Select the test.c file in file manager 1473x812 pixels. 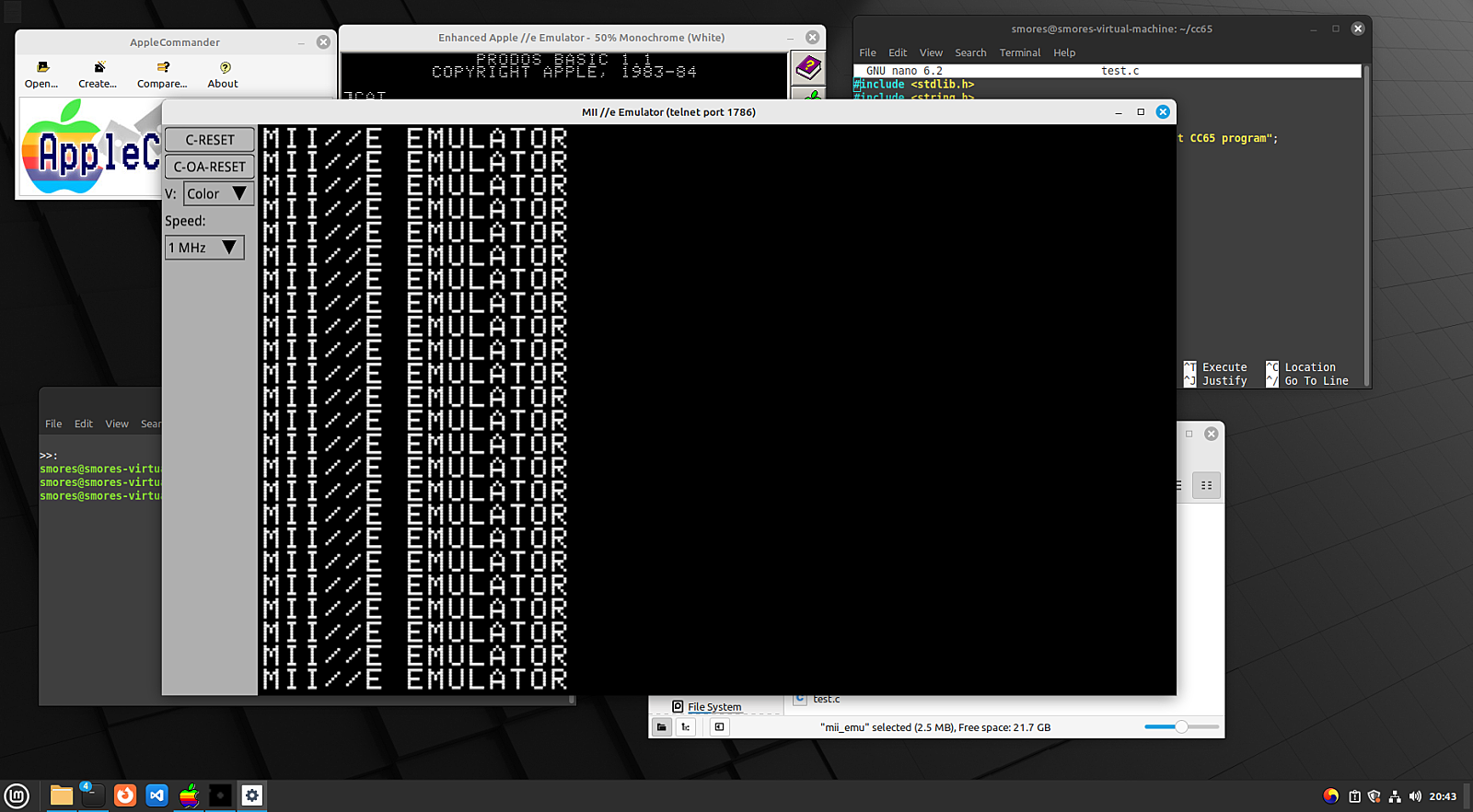[818, 699]
